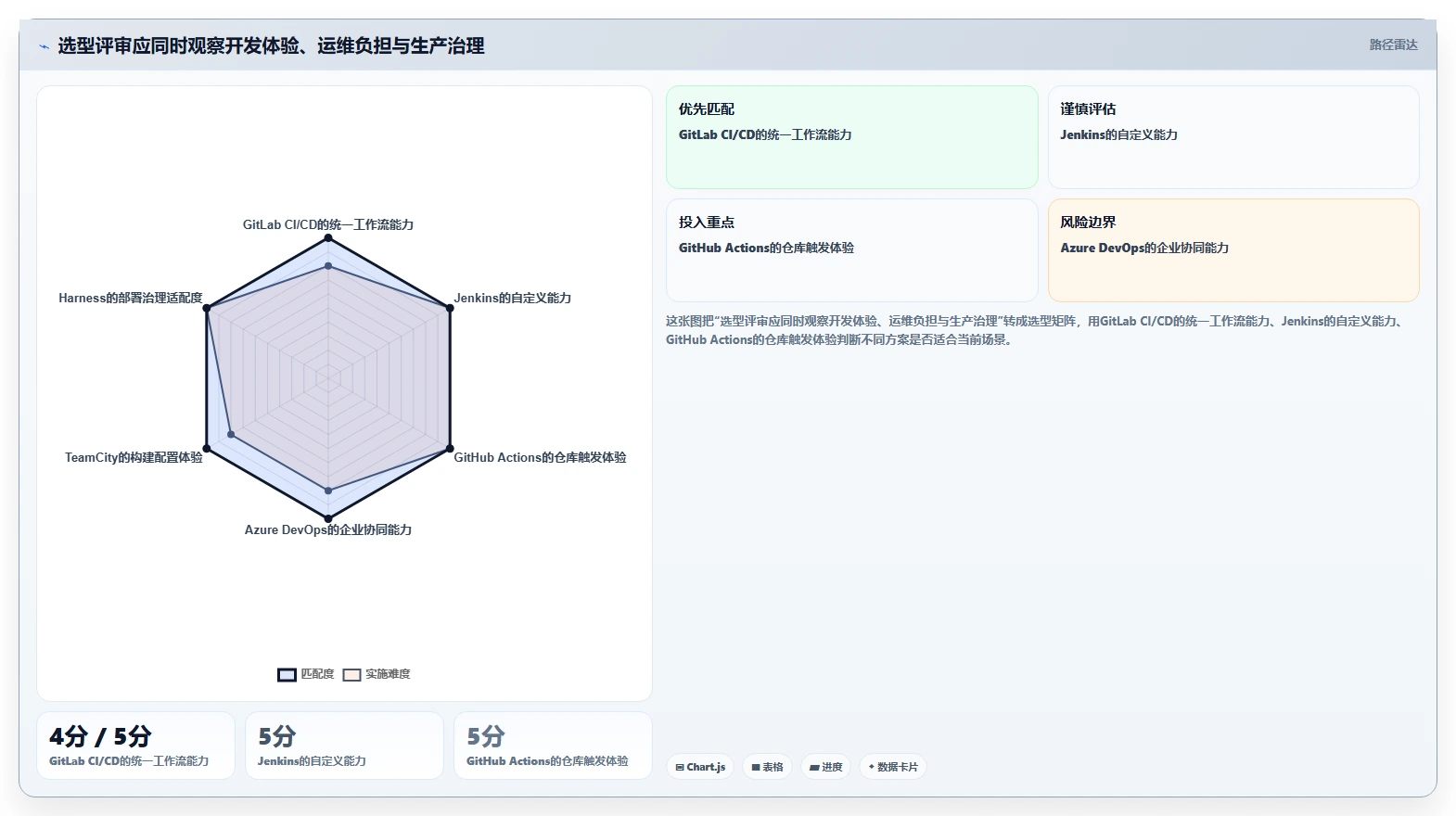Click radar axis label GitHub Actions的仓库触发体验
1456x816 pixels.
point(540,457)
